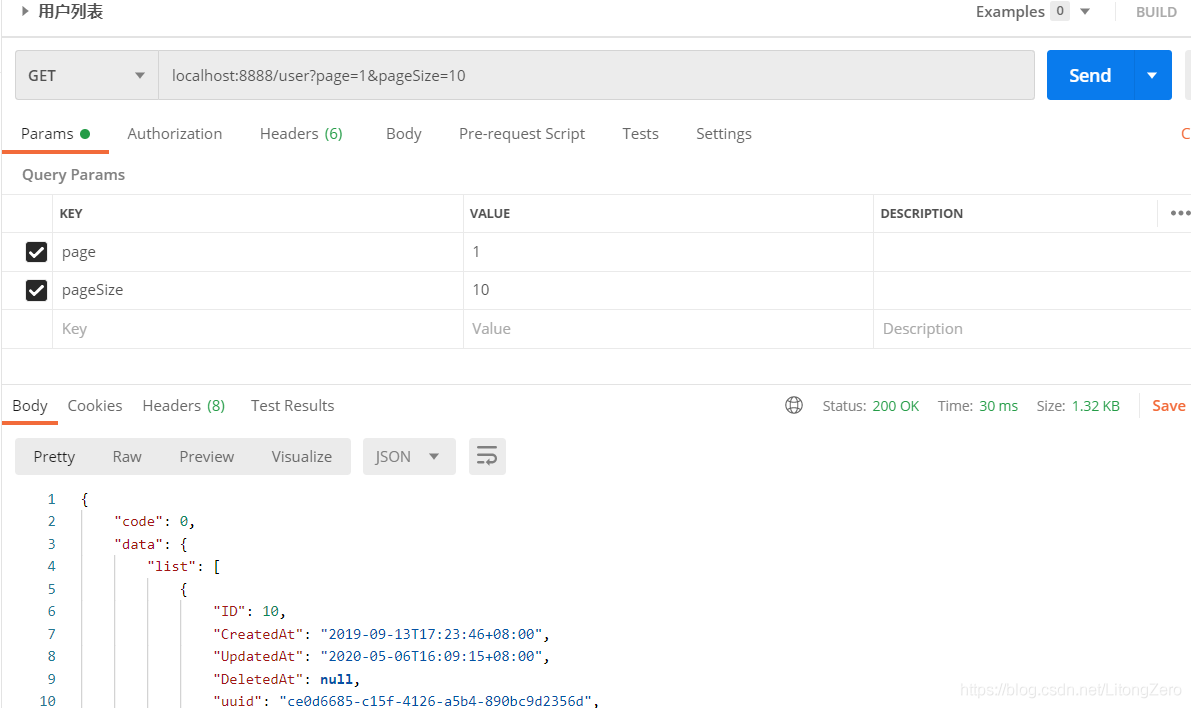Click the UpdatedAt timestamp value
The width and height of the screenshot is (1191, 708).
[431, 656]
